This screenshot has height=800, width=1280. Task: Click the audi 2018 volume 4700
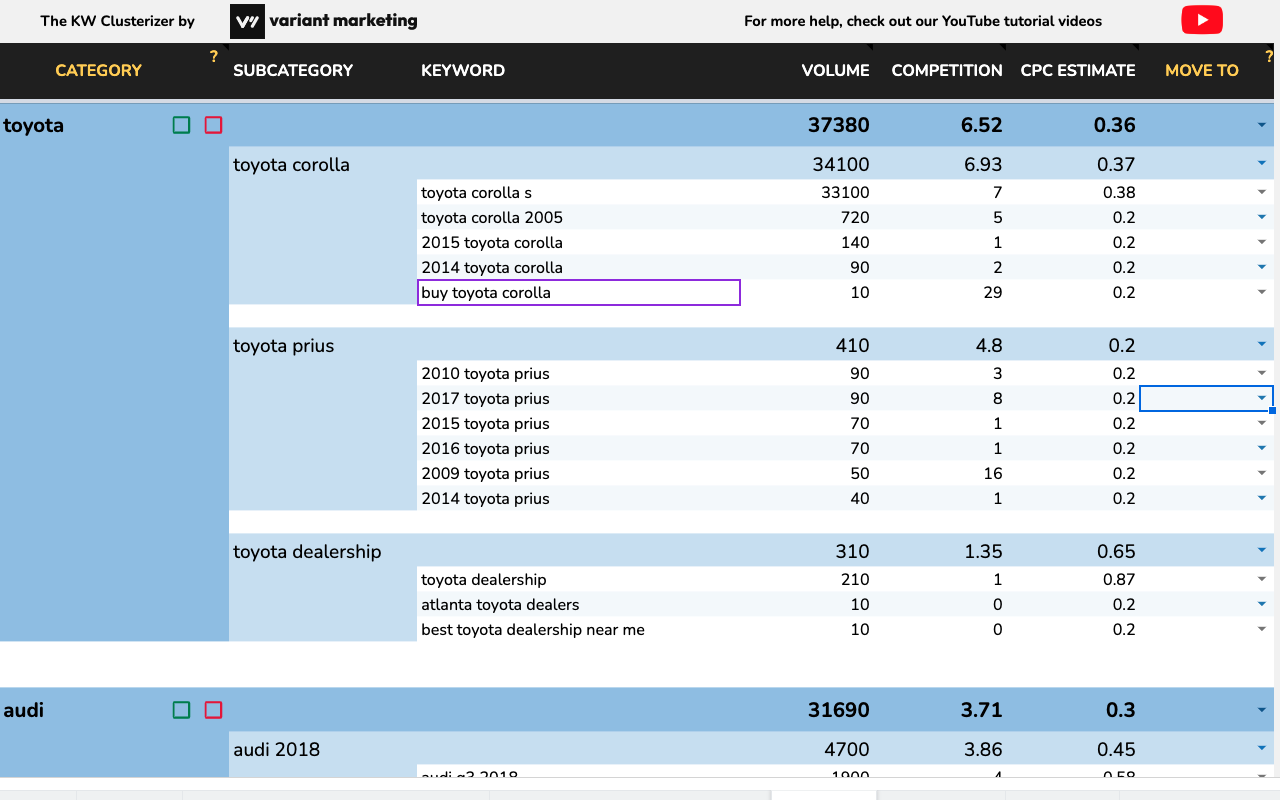click(845, 749)
